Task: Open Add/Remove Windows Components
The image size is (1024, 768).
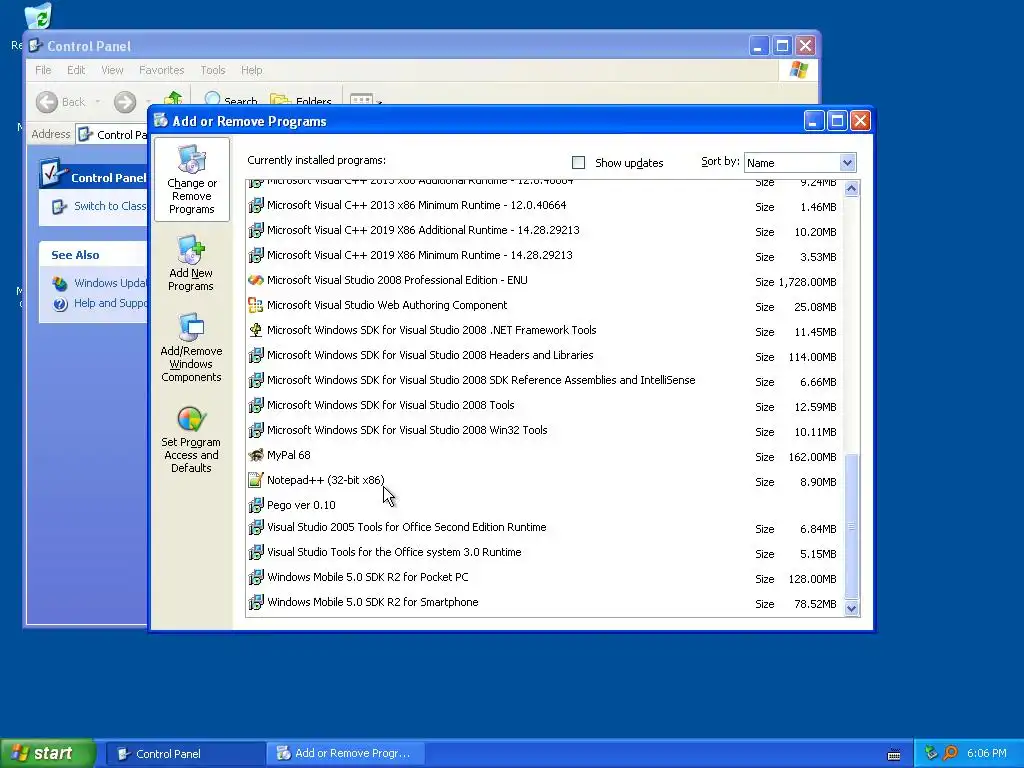Action: 191,347
